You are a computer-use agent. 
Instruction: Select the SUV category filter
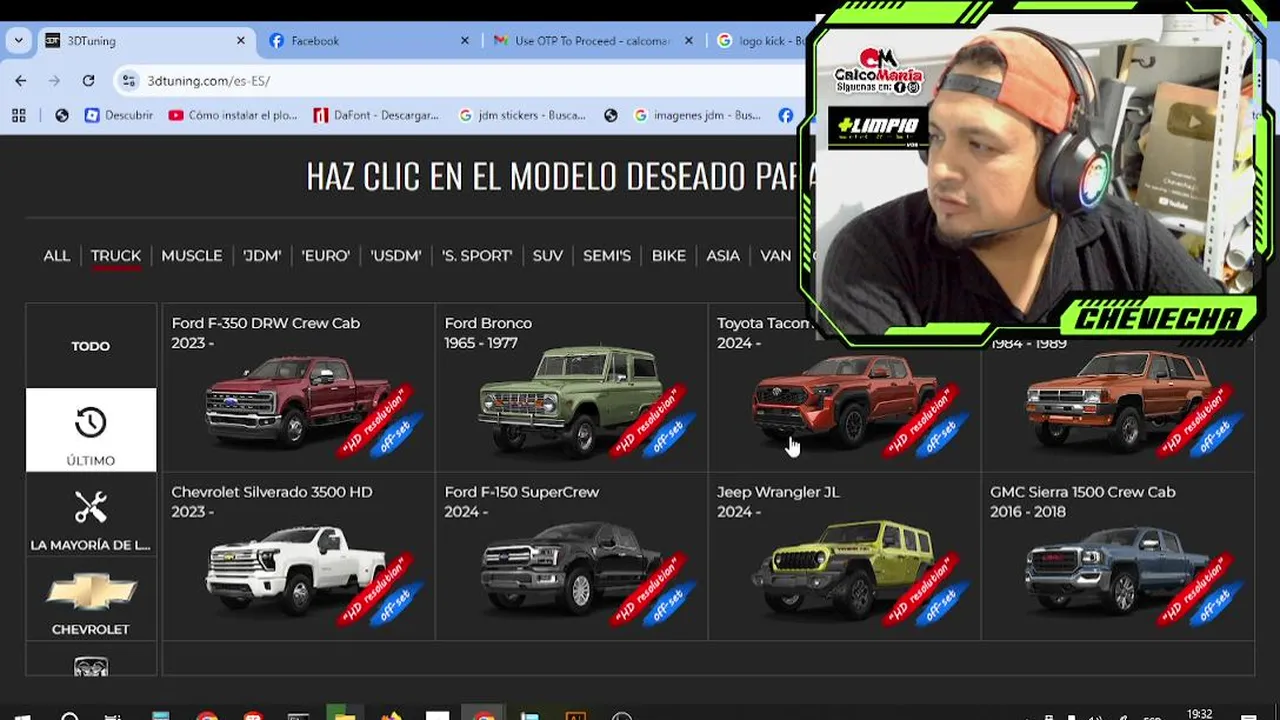point(548,256)
